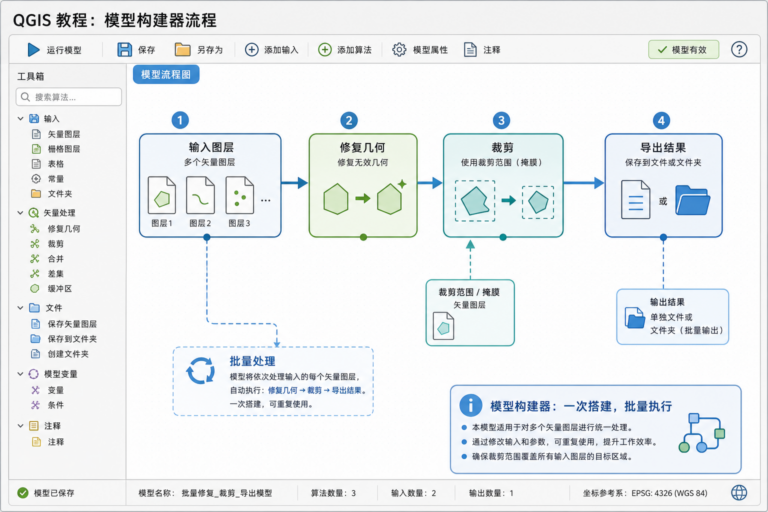Select the 创建文件夹 icon in toolbox
The image size is (768, 512).
click(36, 354)
